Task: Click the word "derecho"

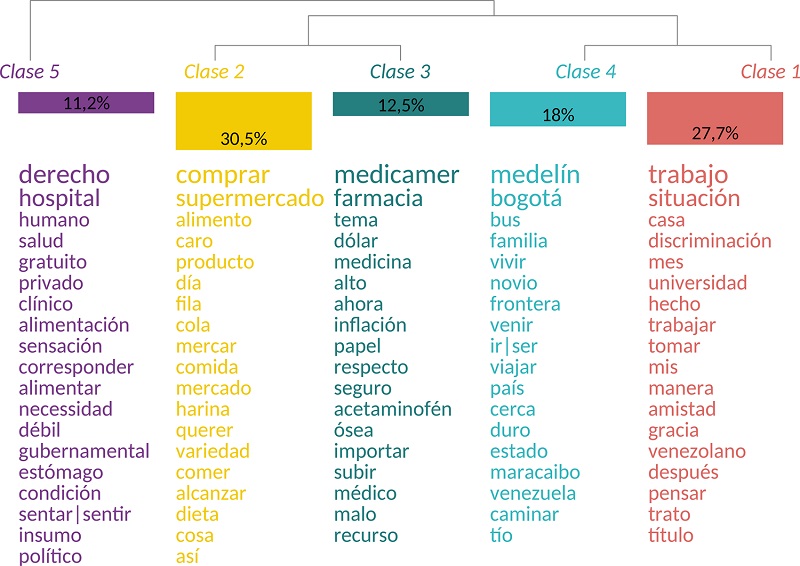Action: (64, 174)
